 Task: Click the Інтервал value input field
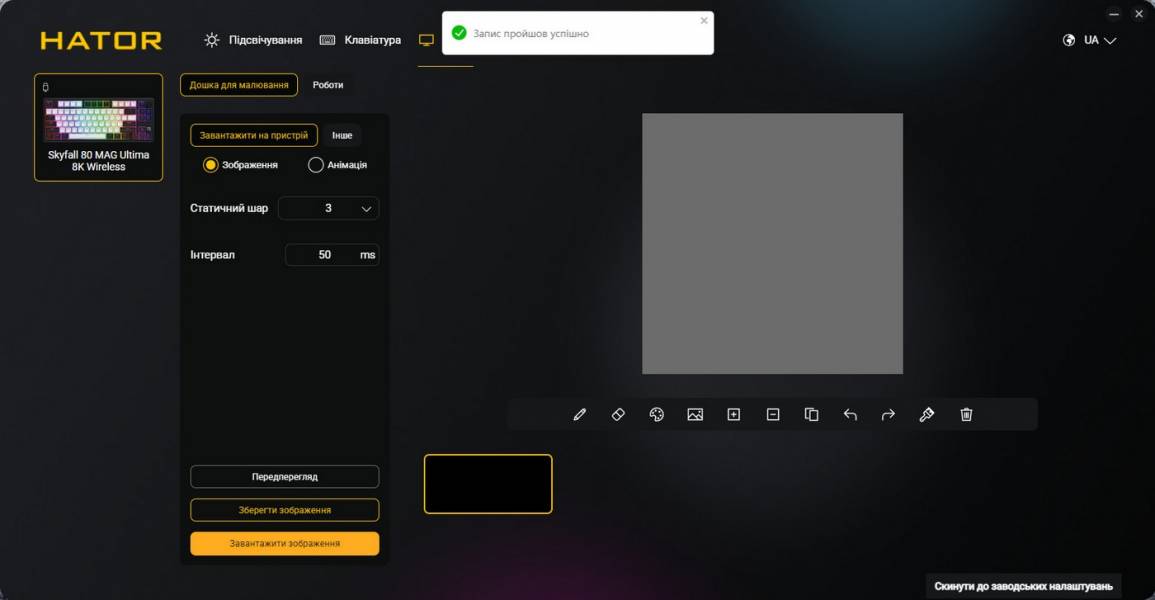point(324,255)
